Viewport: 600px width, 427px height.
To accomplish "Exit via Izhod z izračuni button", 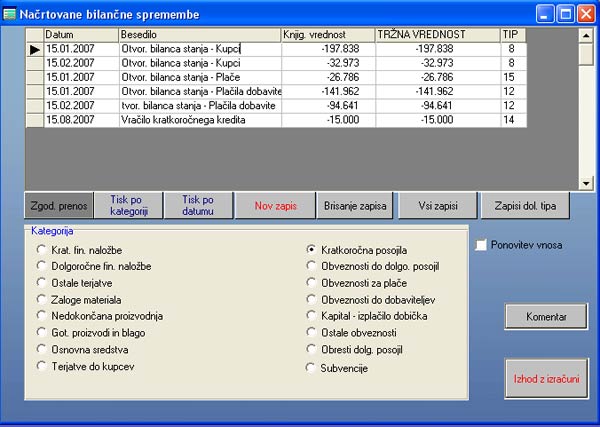I will (545, 380).
